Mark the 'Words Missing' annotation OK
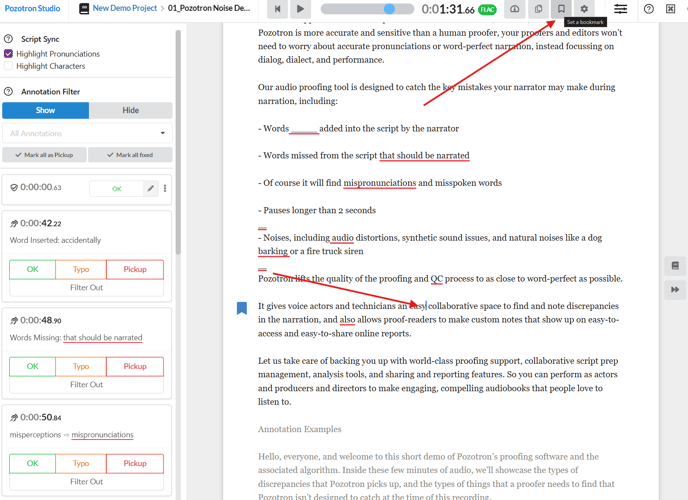This screenshot has width=688, height=500. click(x=32, y=366)
